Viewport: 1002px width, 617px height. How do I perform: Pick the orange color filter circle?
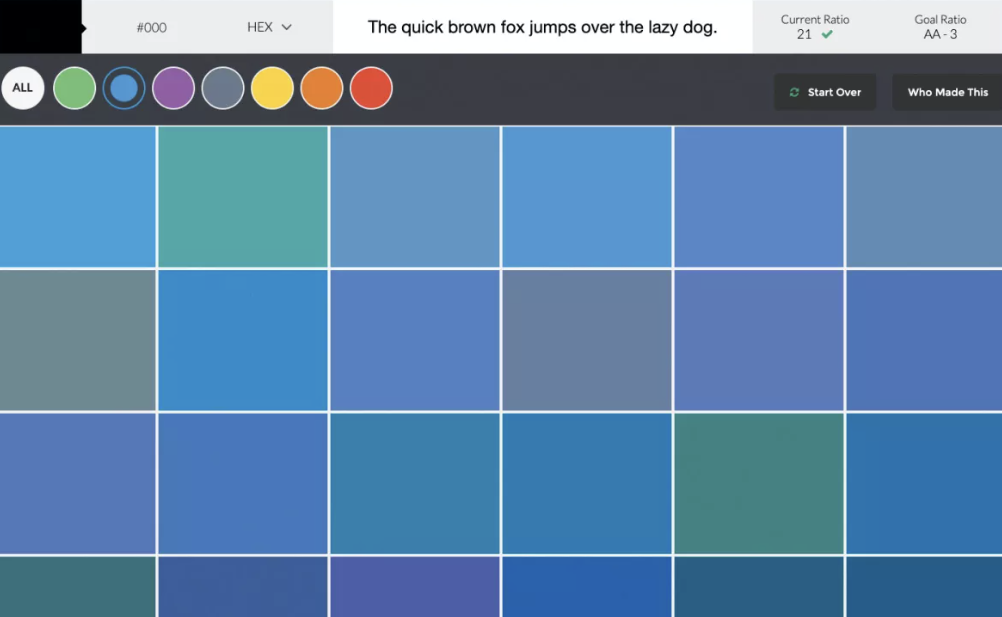[x=322, y=88]
